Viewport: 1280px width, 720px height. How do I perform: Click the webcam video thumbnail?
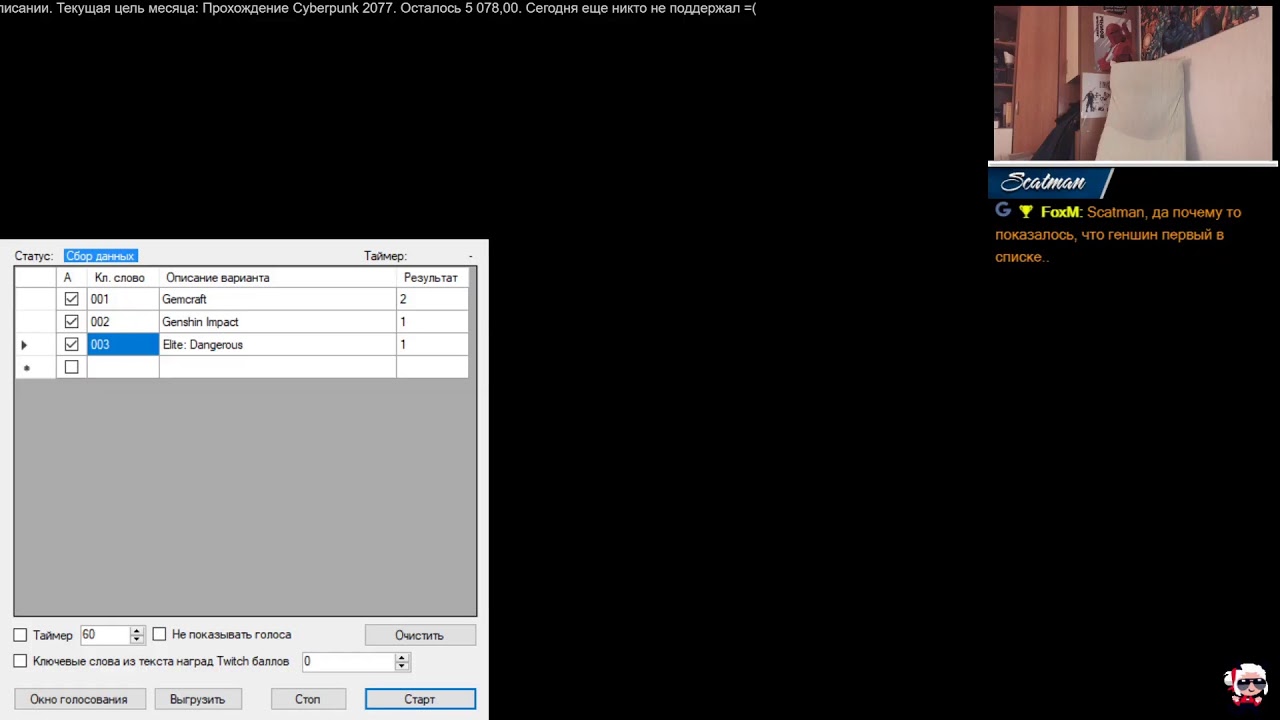click(x=1133, y=83)
